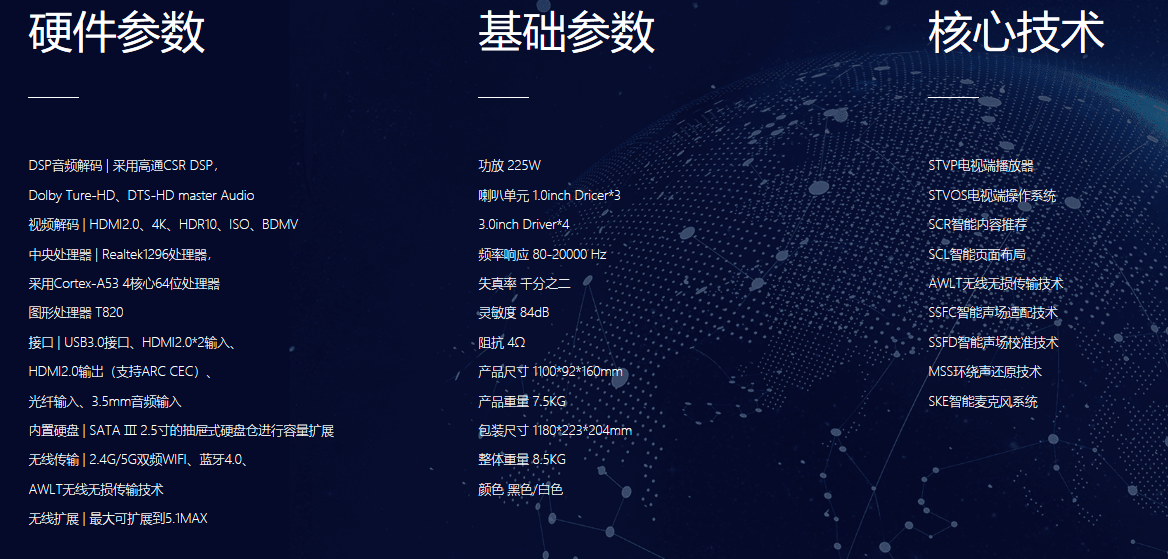Viewport: 1168px width, 559px height.
Task: Select the Dolby Ture-HD、DTS-HD master Audio line
Action: point(142,195)
